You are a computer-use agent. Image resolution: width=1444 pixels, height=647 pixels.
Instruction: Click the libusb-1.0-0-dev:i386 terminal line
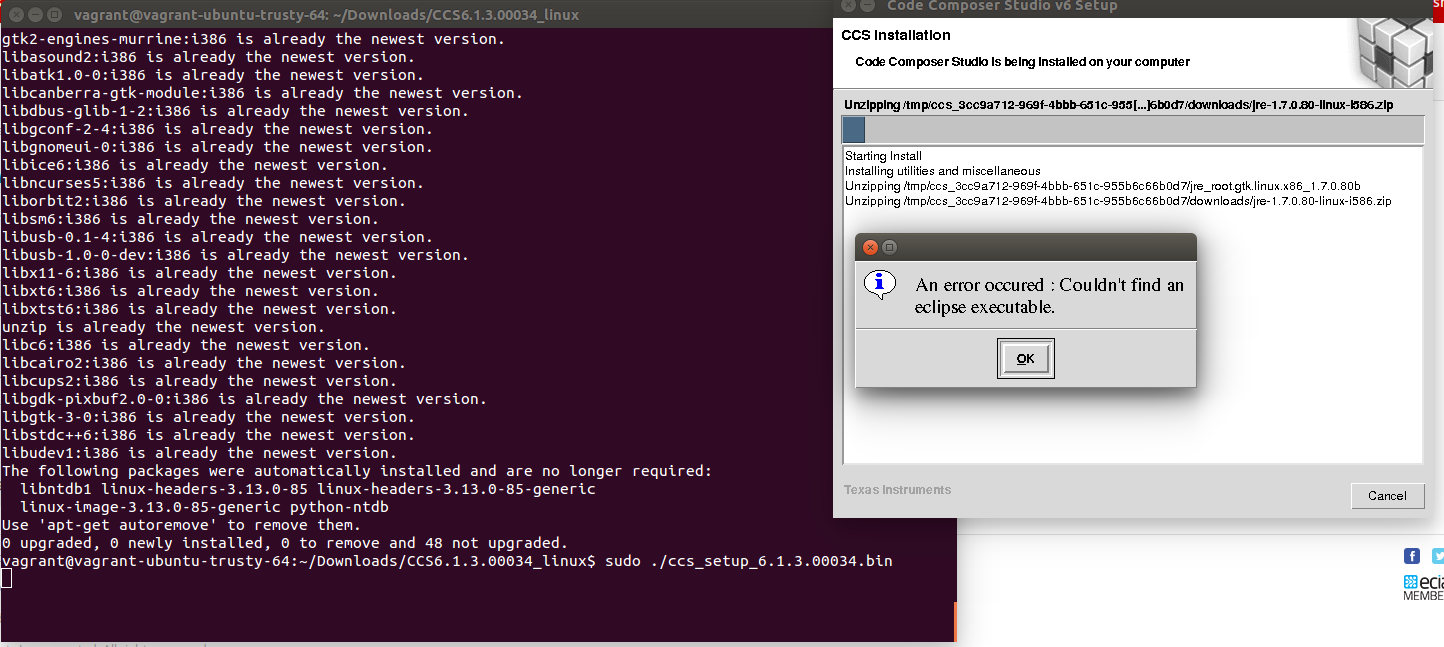pyautogui.click(x=235, y=255)
